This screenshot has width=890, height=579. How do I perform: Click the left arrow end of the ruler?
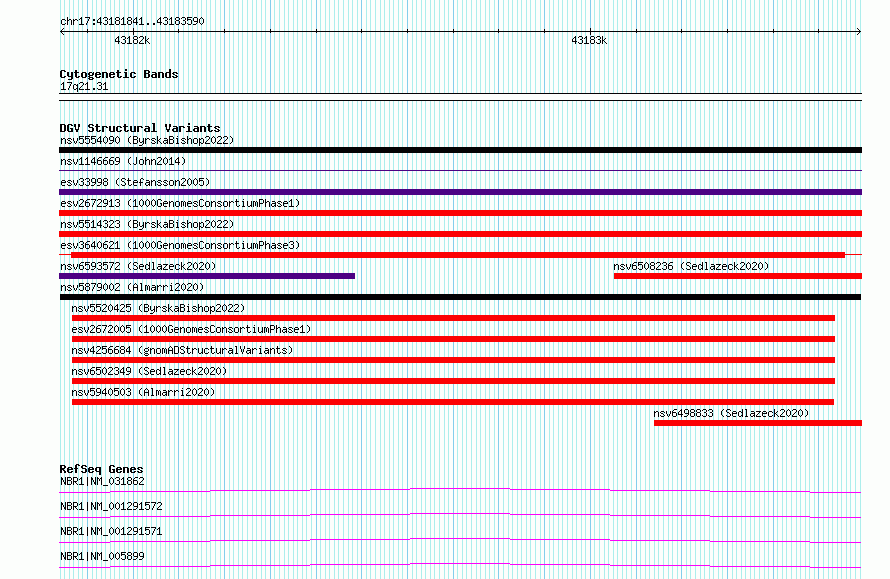click(62, 32)
